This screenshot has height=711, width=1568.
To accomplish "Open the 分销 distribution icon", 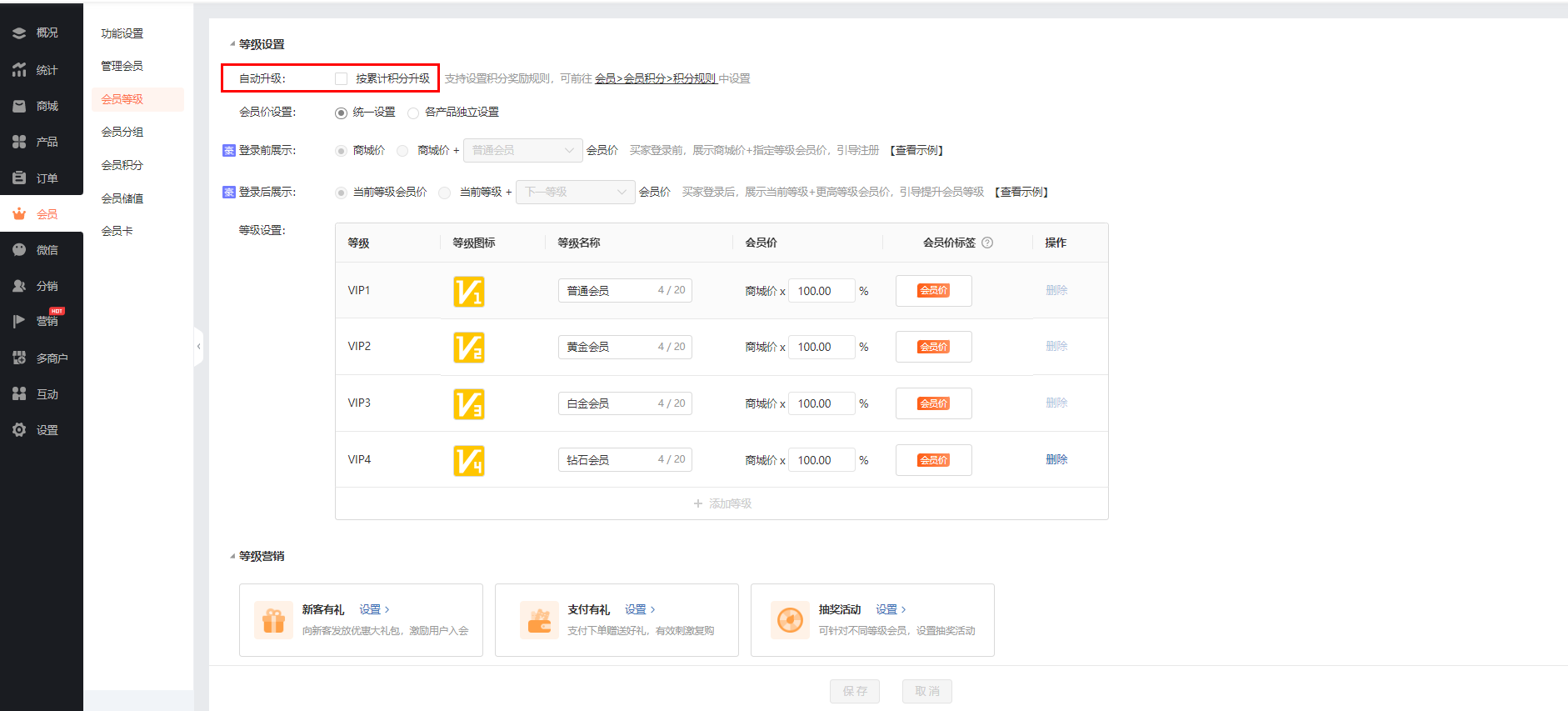I will (x=19, y=286).
